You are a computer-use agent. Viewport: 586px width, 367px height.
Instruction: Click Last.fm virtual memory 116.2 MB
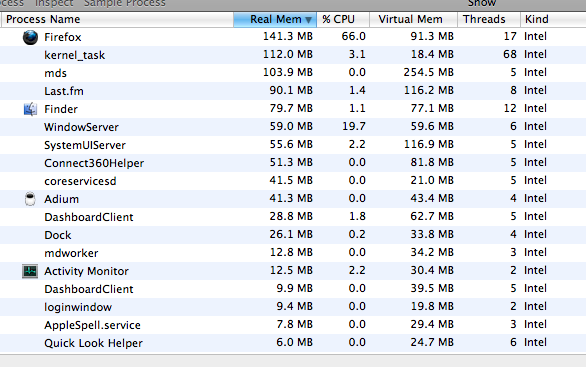click(x=429, y=90)
